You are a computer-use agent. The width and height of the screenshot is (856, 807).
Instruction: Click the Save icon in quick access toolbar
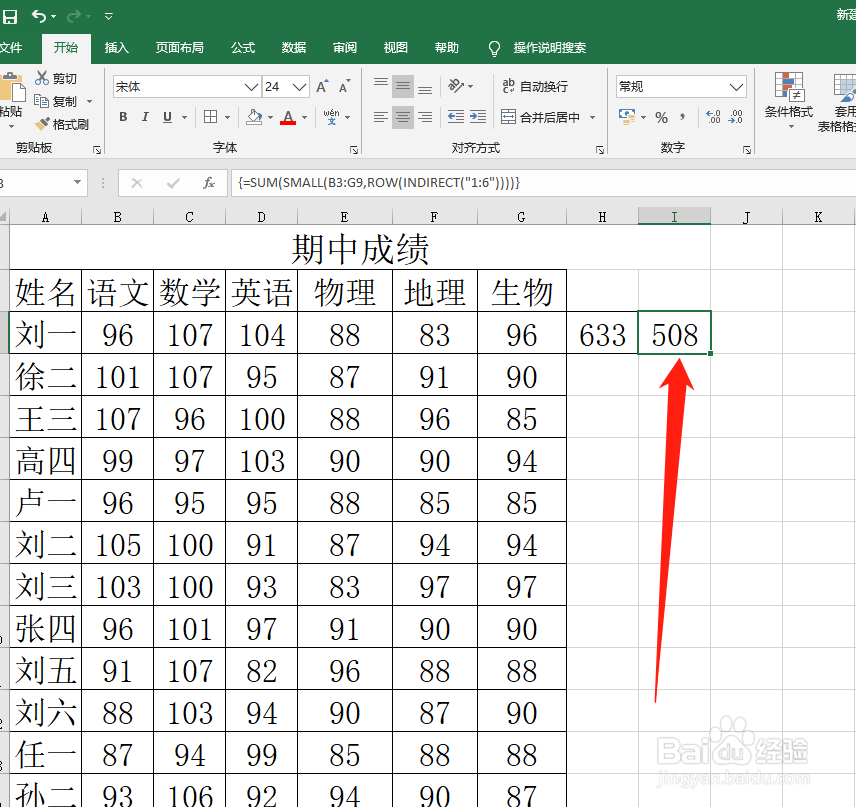pyautogui.click(x=10, y=16)
